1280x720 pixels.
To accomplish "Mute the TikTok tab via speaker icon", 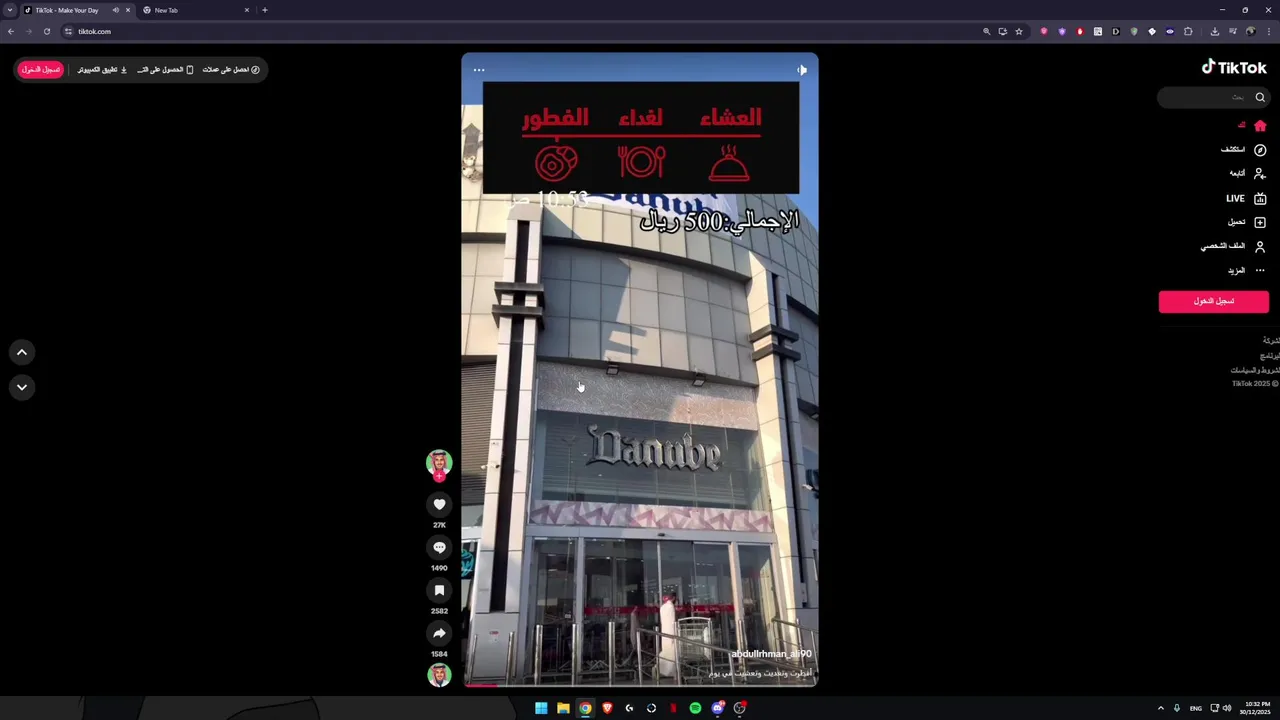I will tap(116, 10).
